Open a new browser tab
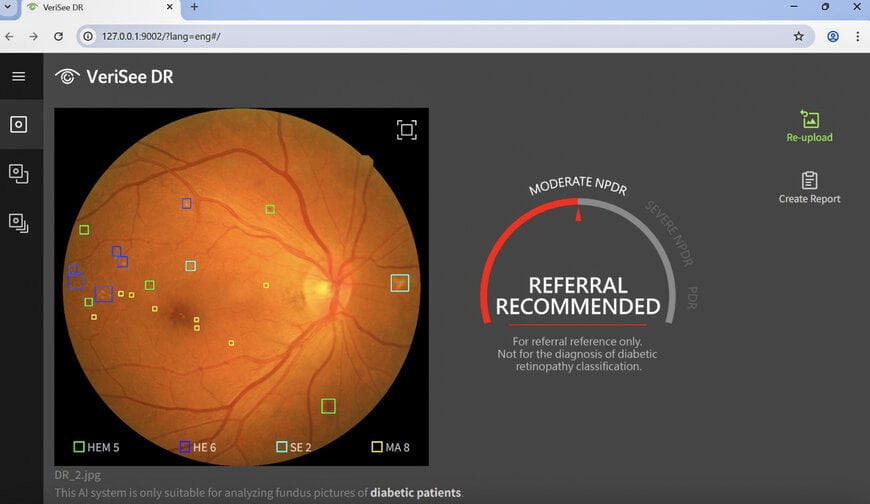The width and height of the screenshot is (870, 504). click(x=194, y=7)
